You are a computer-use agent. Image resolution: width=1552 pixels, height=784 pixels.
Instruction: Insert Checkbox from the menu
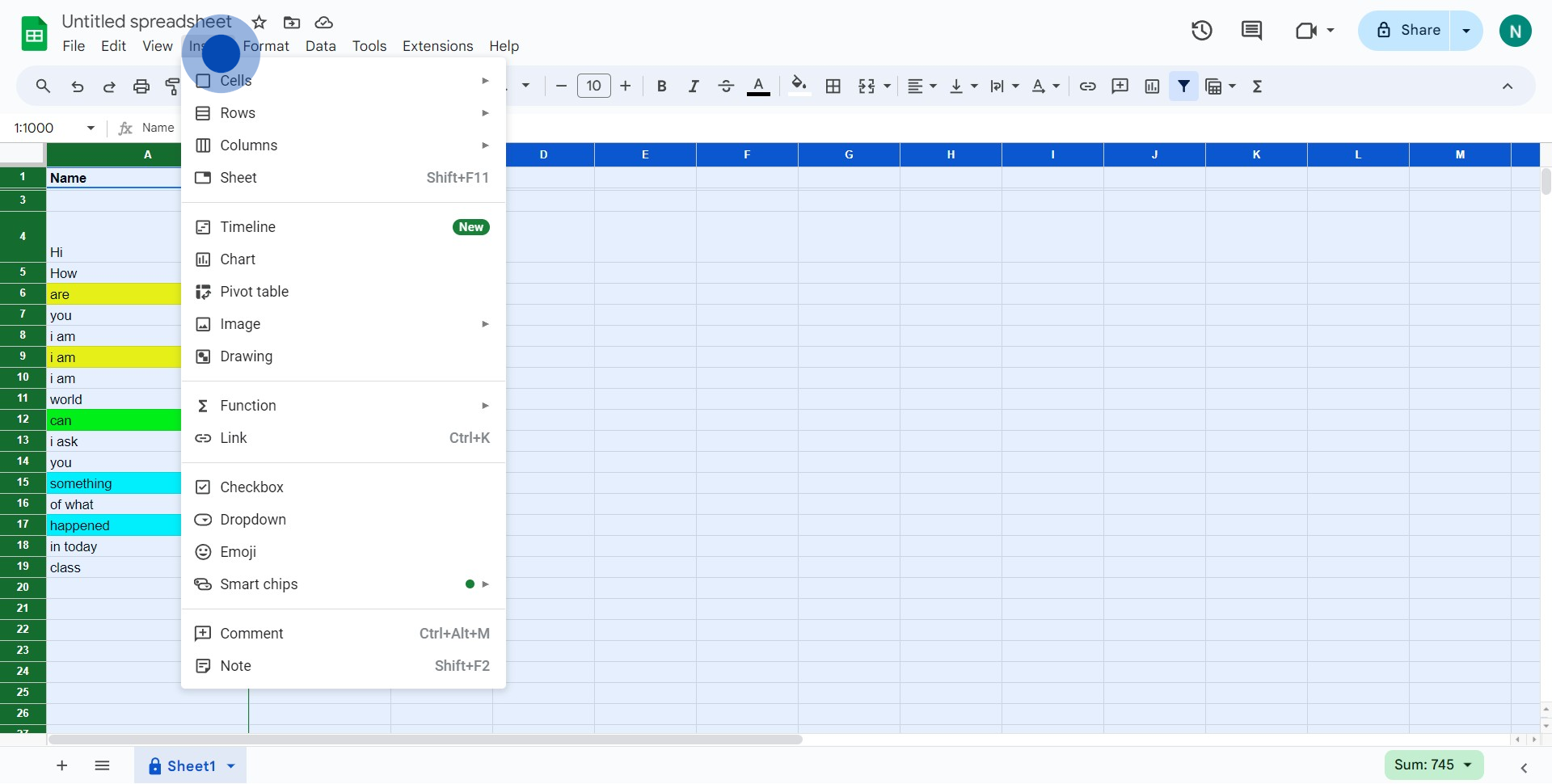251,487
